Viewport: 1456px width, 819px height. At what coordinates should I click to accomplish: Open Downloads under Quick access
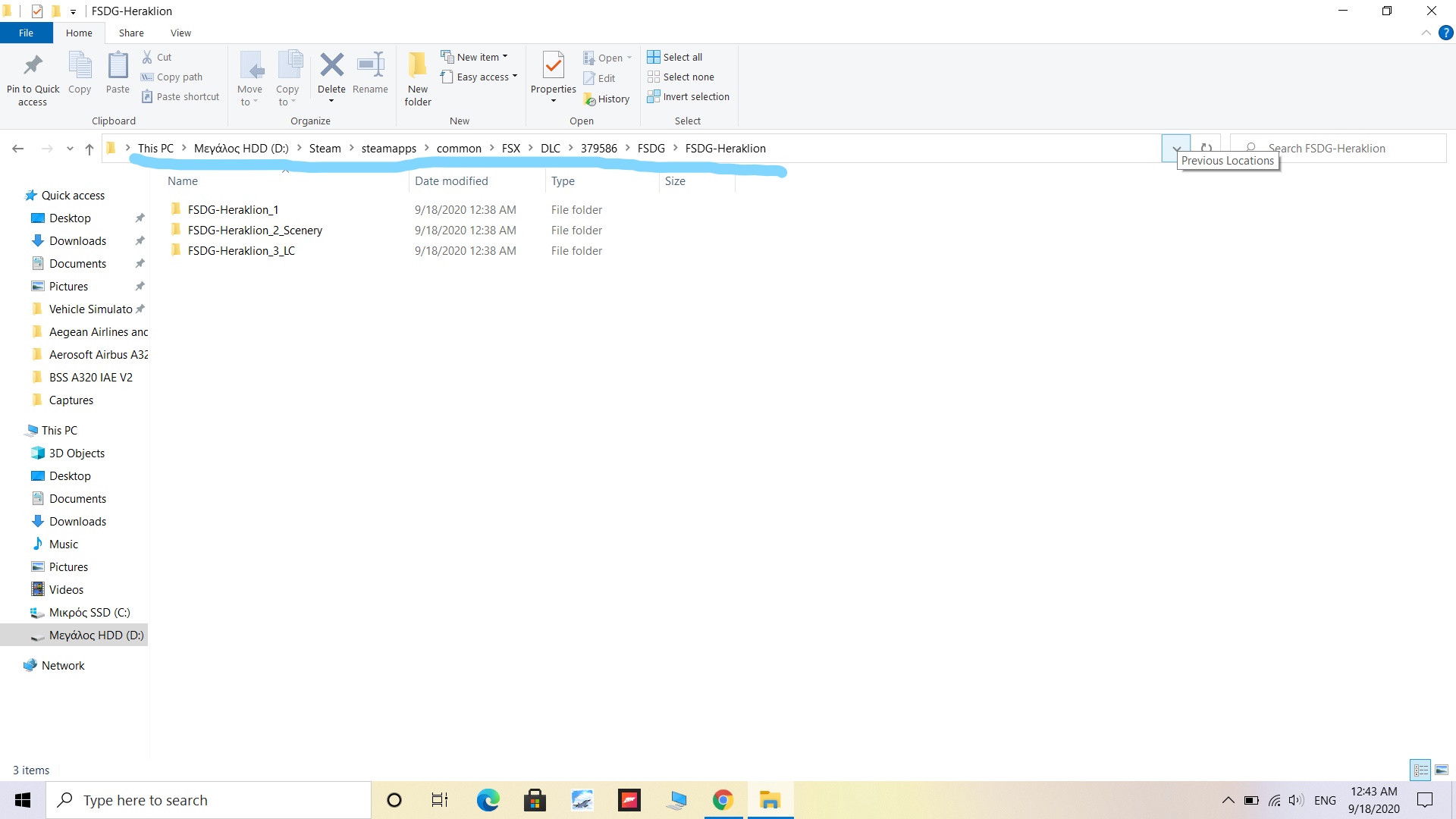click(x=77, y=241)
